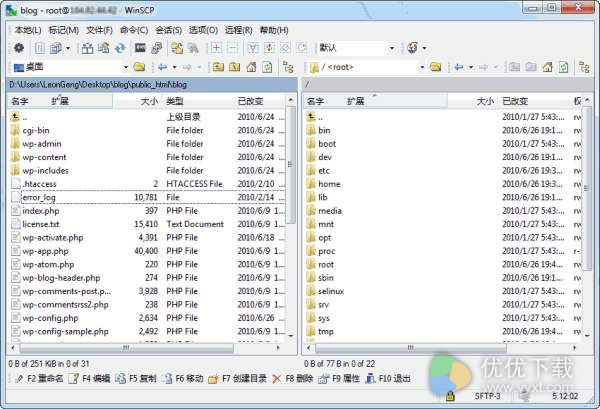
Task: Open the 选项(O) menu
Action: [x=203, y=30]
